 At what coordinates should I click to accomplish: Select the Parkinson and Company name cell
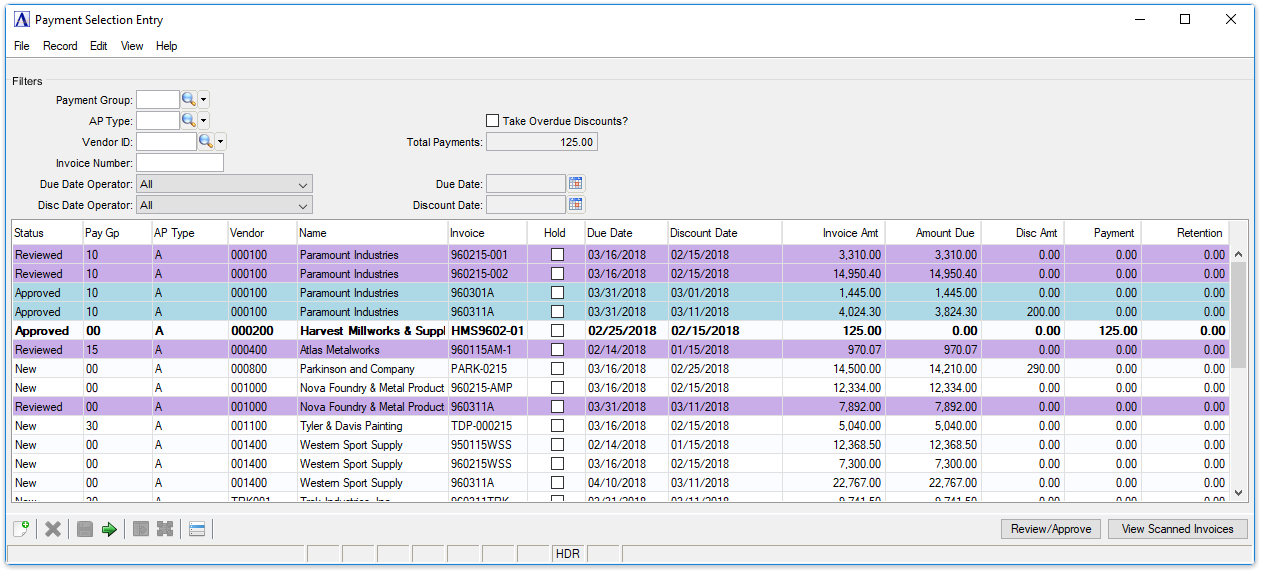[x=372, y=369]
